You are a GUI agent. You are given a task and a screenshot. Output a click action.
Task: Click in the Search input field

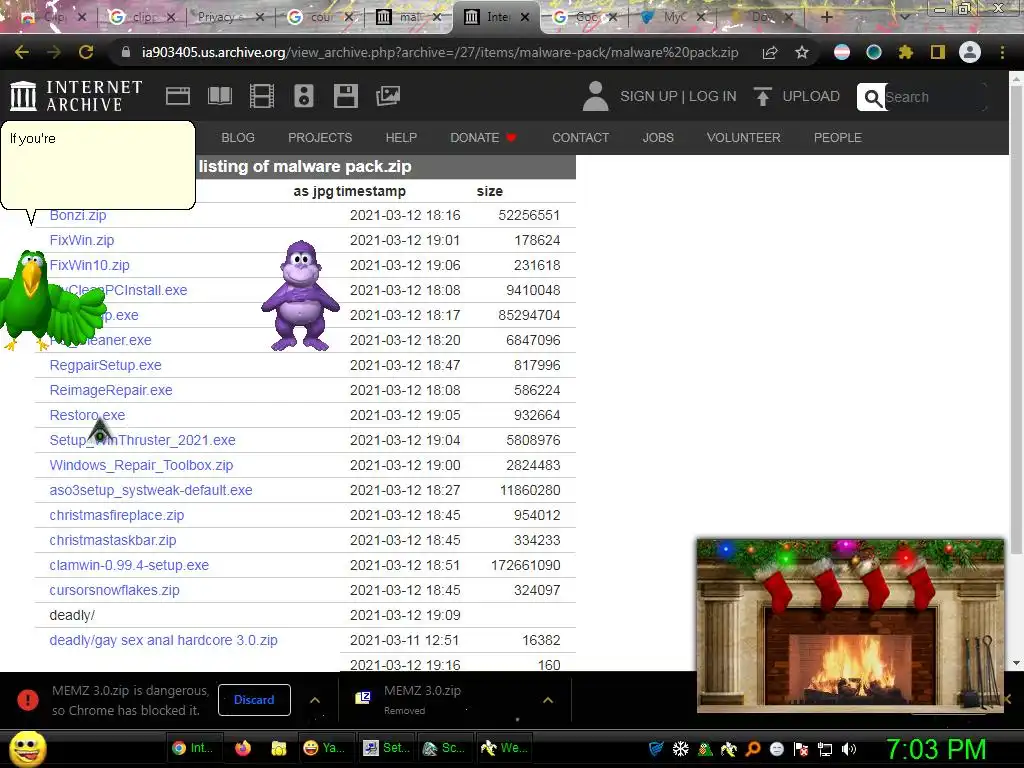(x=935, y=97)
